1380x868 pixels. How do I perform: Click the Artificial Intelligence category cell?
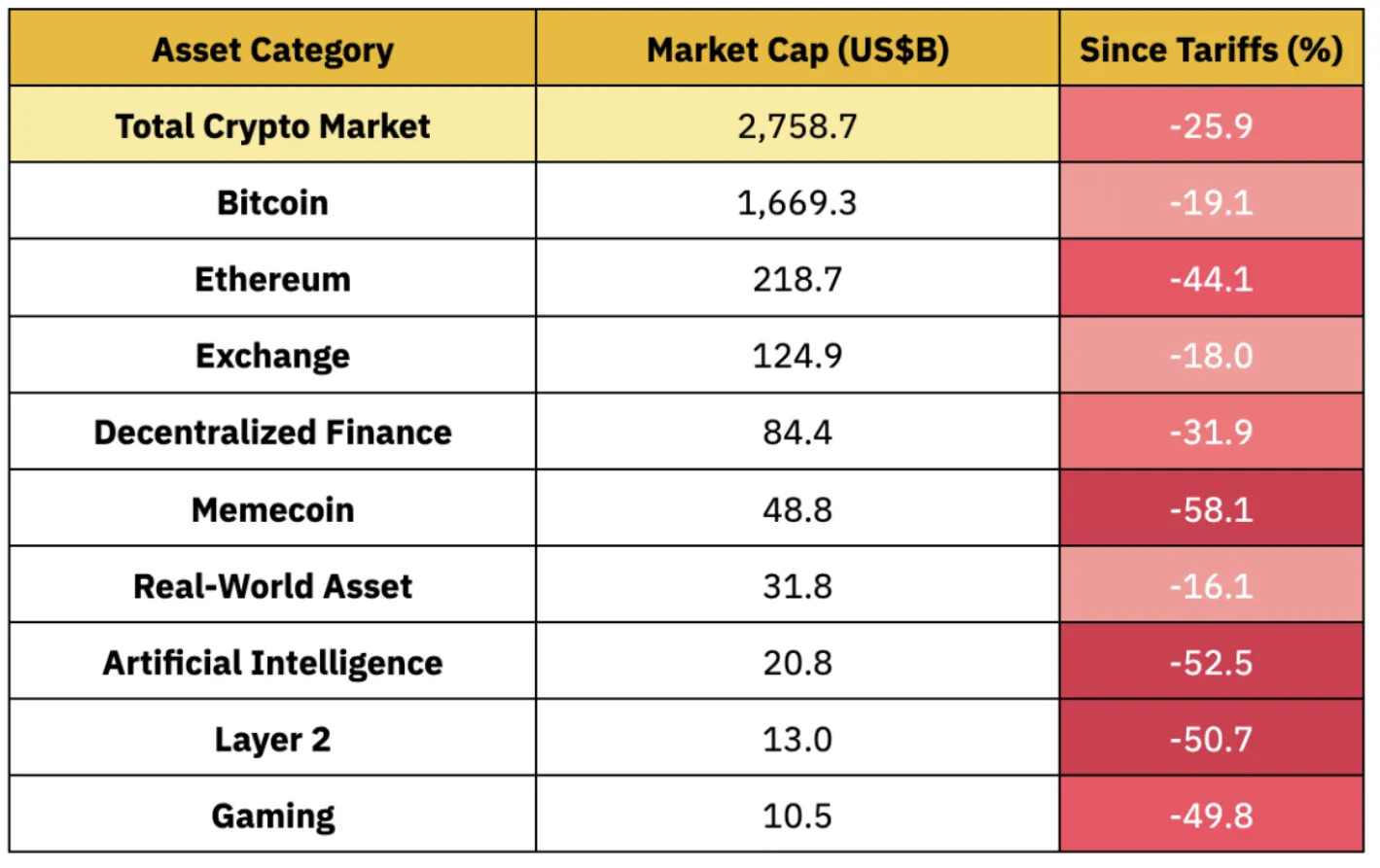point(272,663)
